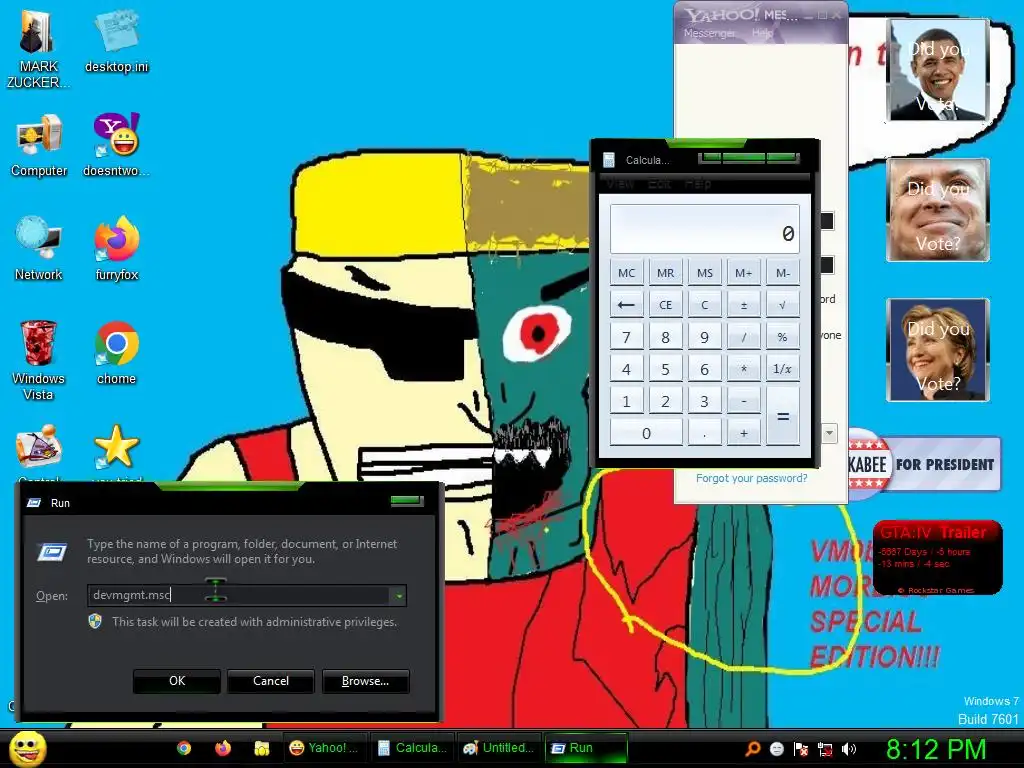This screenshot has width=1024, height=768.
Task: Click the Run dialog title bar icon
Action: pos(34,503)
